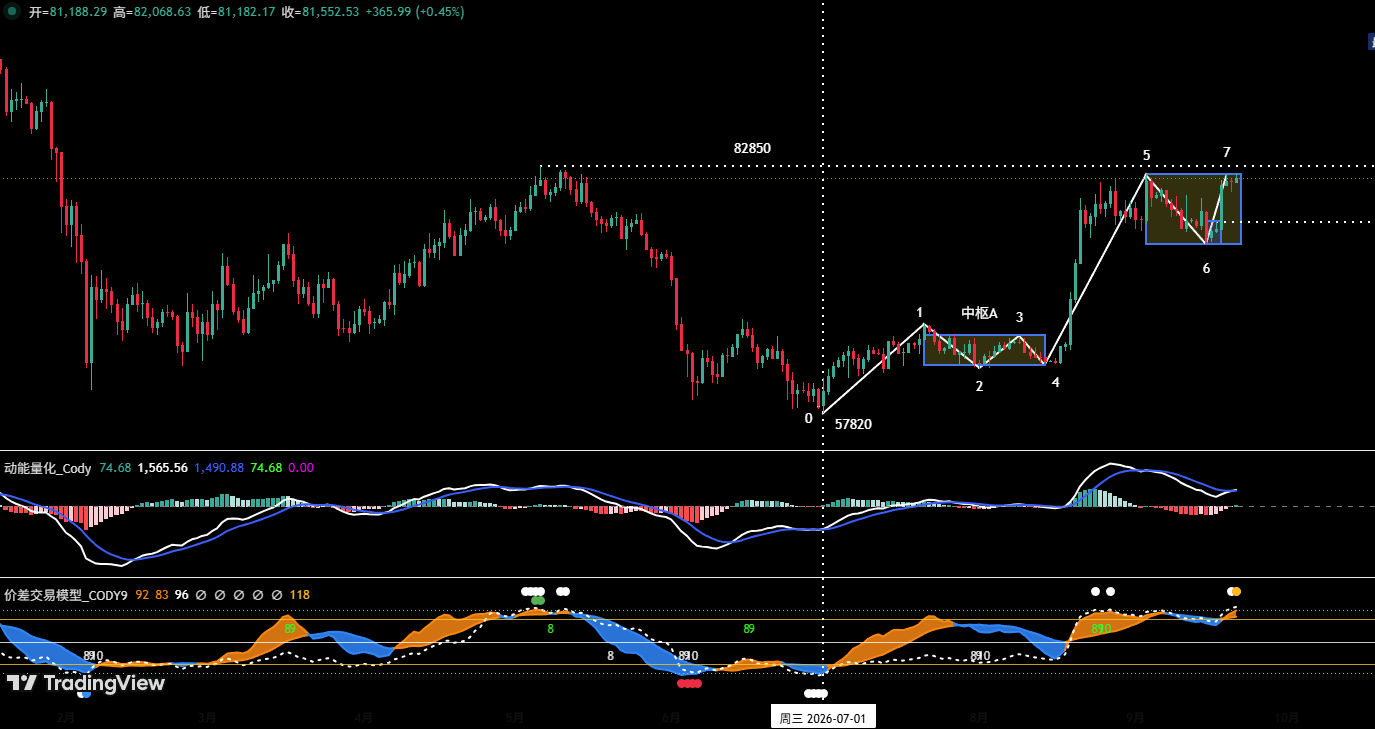Click the 10月 time axis label
Image resolution: width=1375 pixels, height=729 pixels.
tap(1287, 717)
